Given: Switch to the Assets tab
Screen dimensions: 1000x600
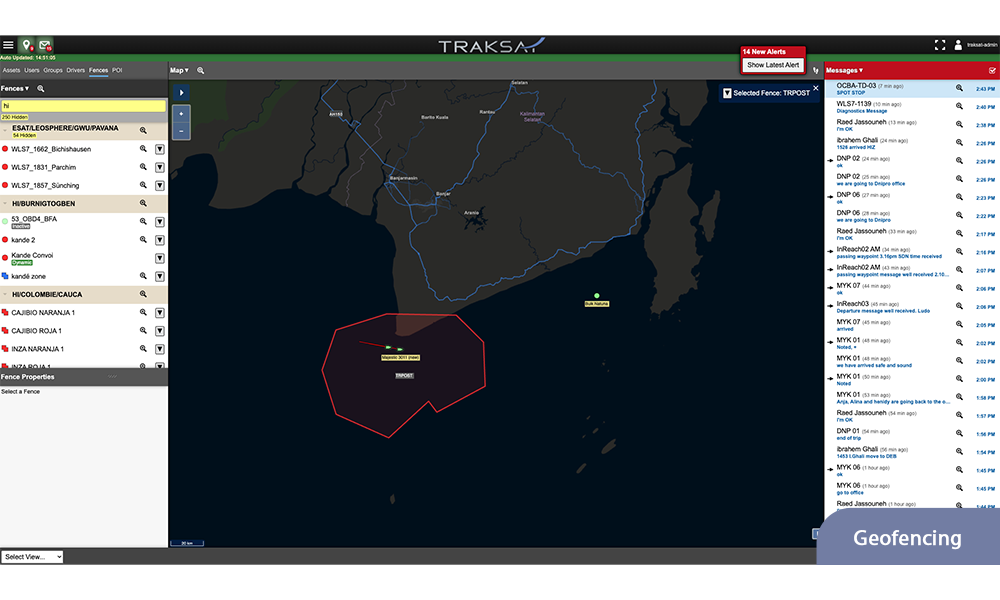Looking at the screenshot, I should click(11, 71).
